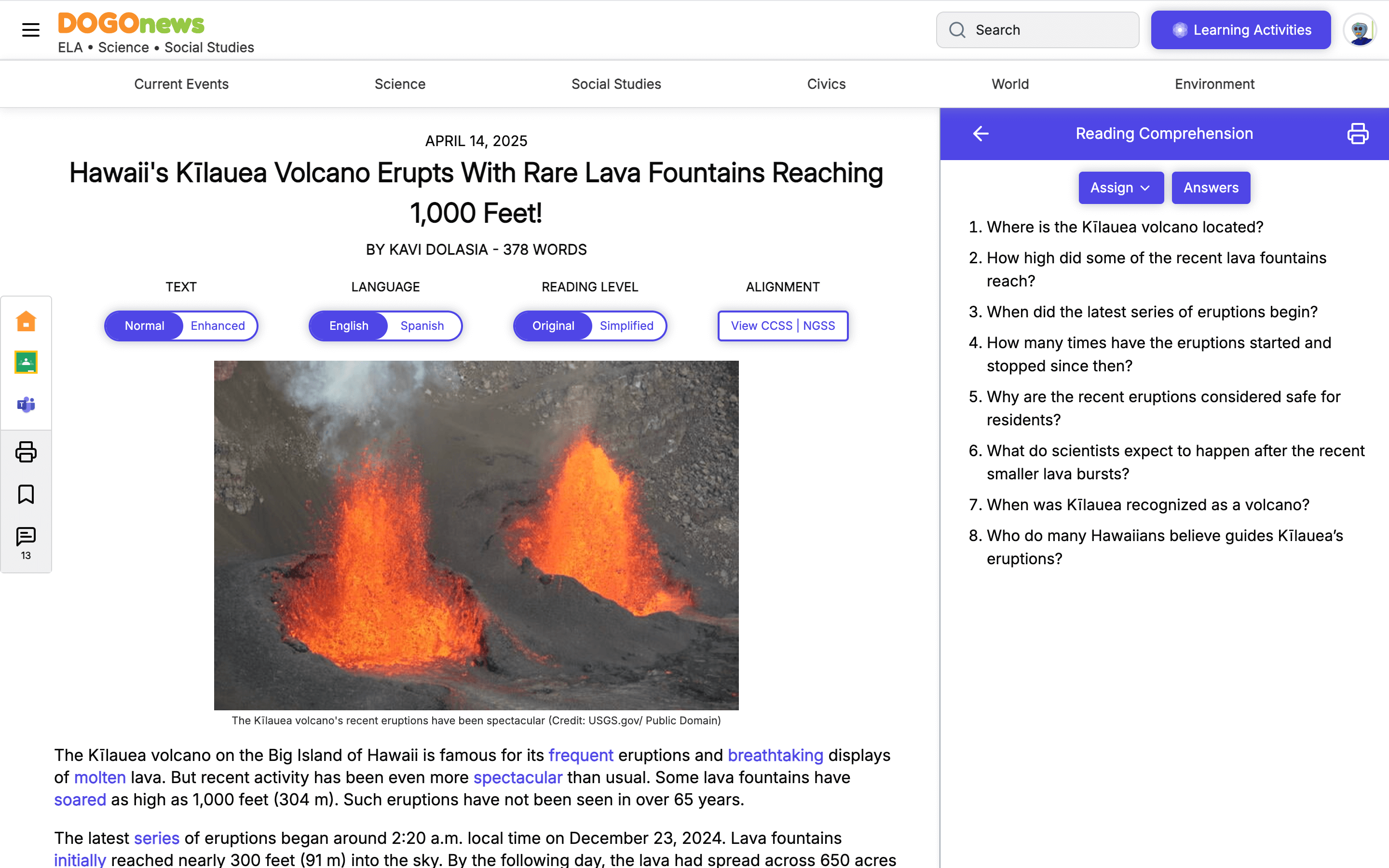Show the Answers for comprehension questions
This screenshot has height=868, width=1389.
point(1211,188)
